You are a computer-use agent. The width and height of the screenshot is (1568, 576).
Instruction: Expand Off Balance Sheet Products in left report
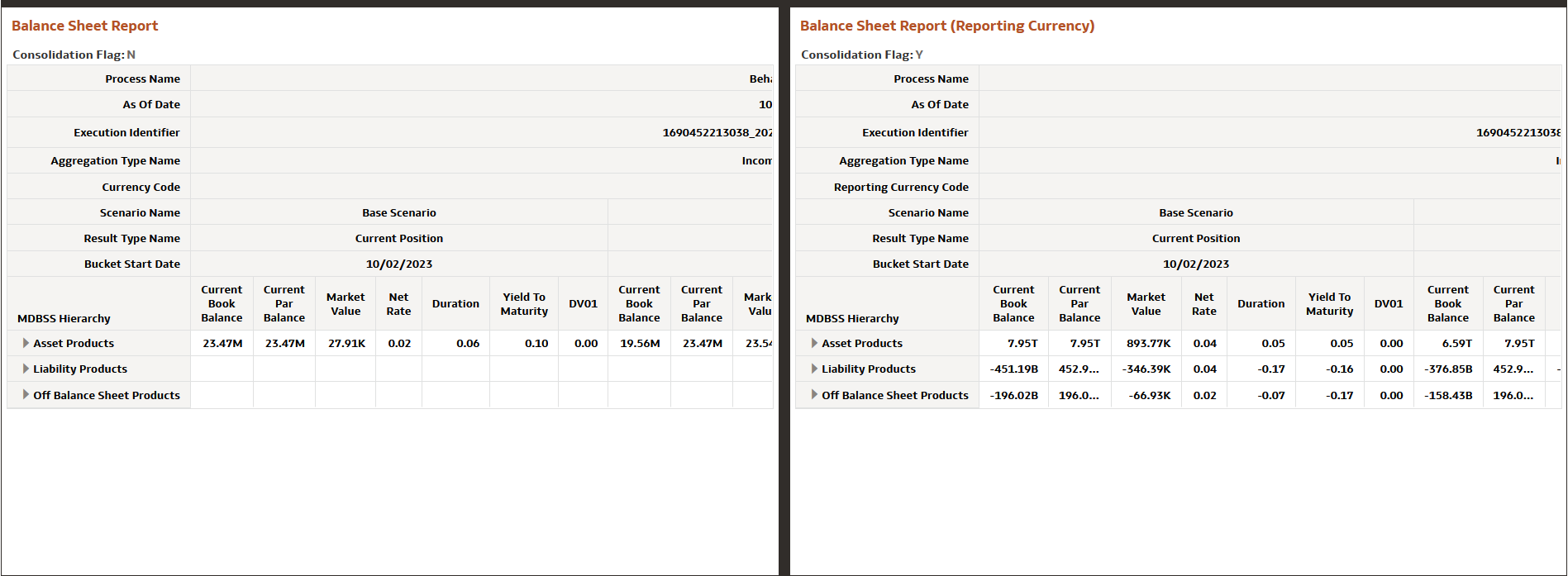pyautogui.click(x=26, y=395)
